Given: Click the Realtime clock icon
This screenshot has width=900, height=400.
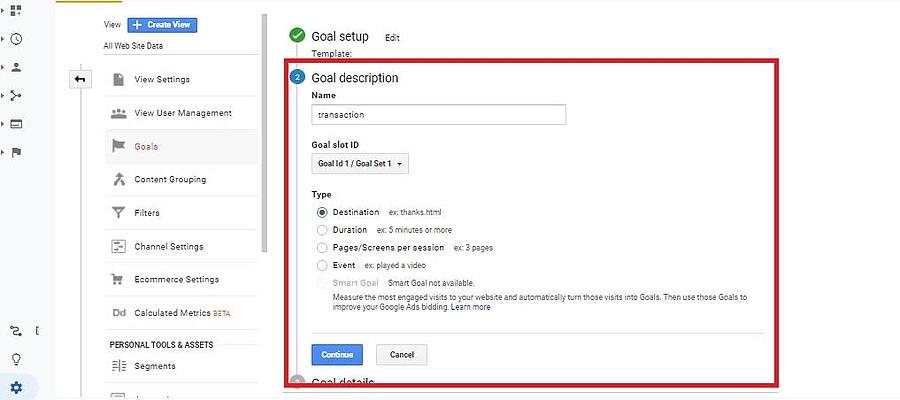Looking at the screenshot, I should pos(16,39).
